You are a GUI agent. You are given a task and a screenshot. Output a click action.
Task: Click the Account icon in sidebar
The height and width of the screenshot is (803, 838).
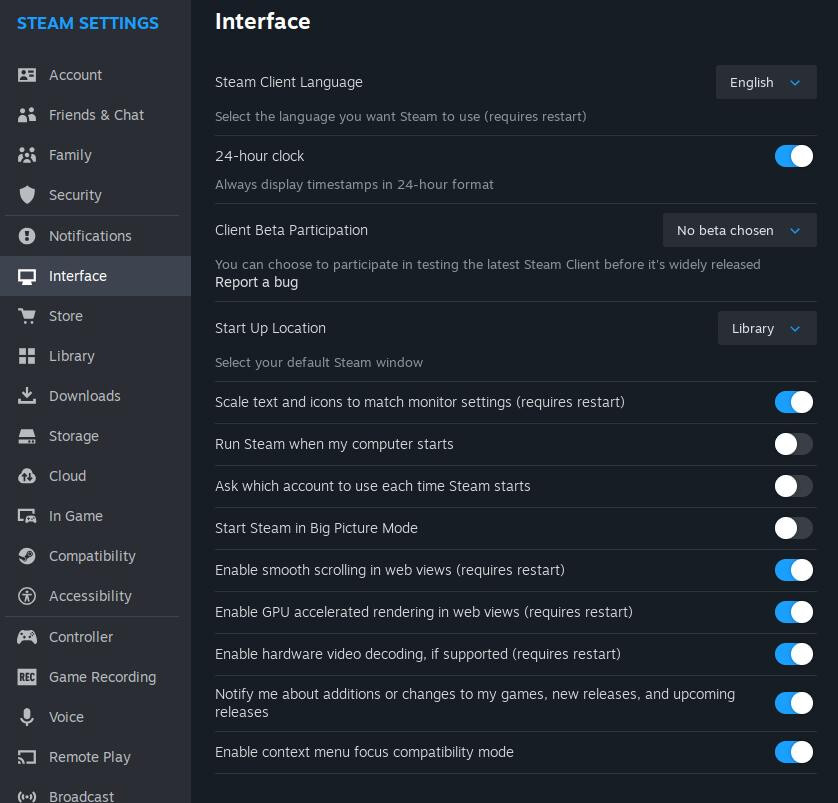(x=27, y=75)
